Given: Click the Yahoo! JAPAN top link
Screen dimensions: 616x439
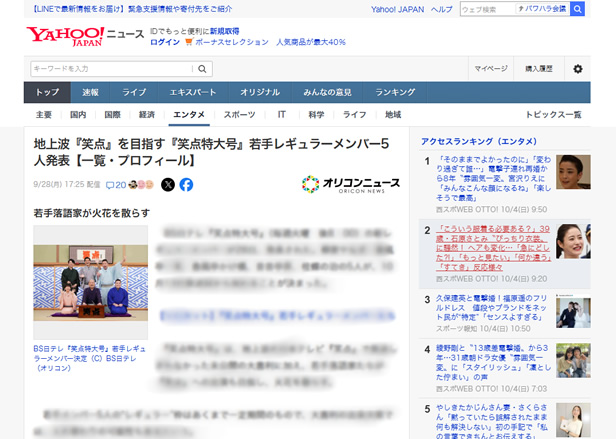Looking at the screenshot, I should [398, 9].
